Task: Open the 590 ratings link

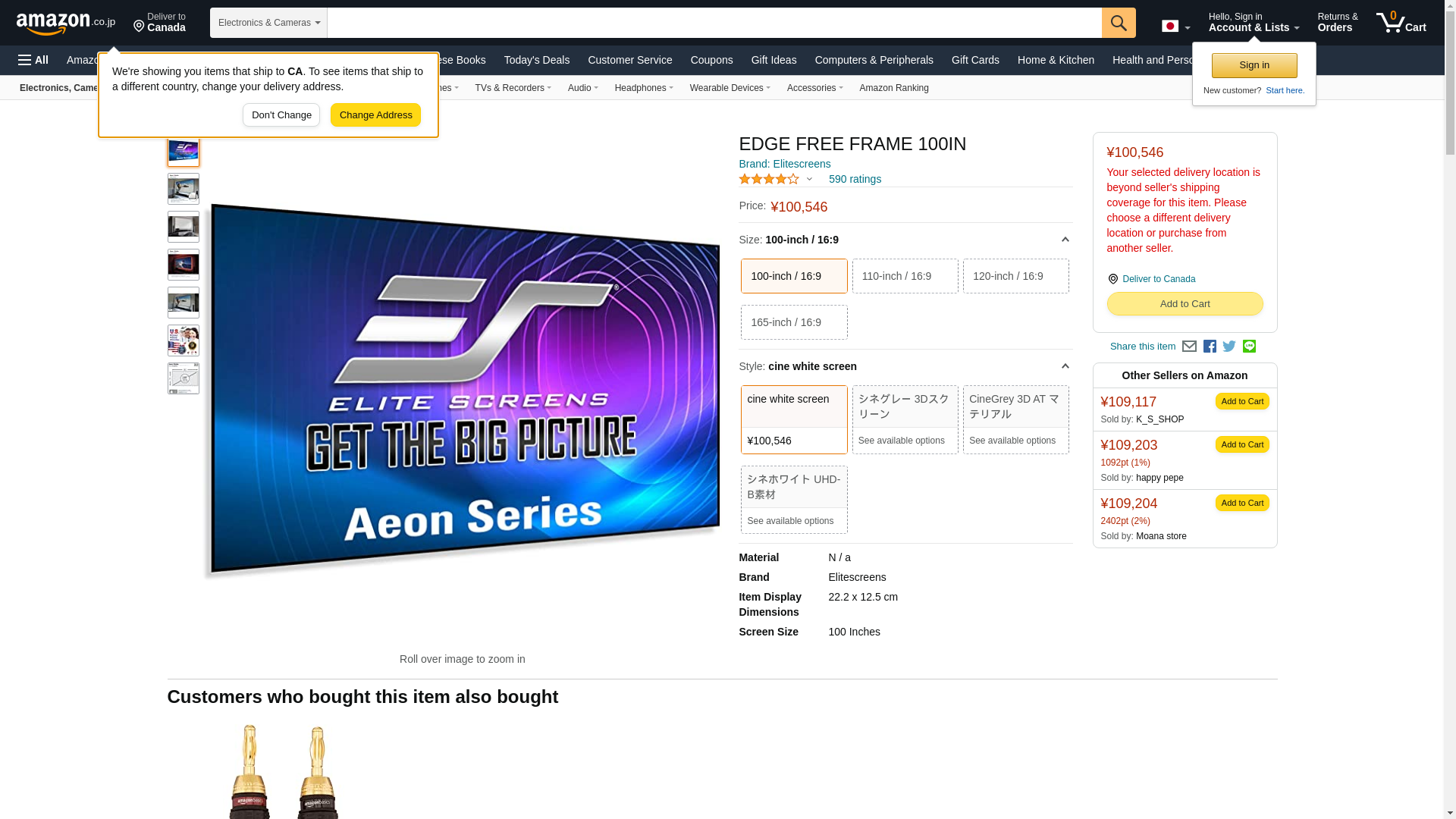Action: pyautogui.click(x=855, y=179)
